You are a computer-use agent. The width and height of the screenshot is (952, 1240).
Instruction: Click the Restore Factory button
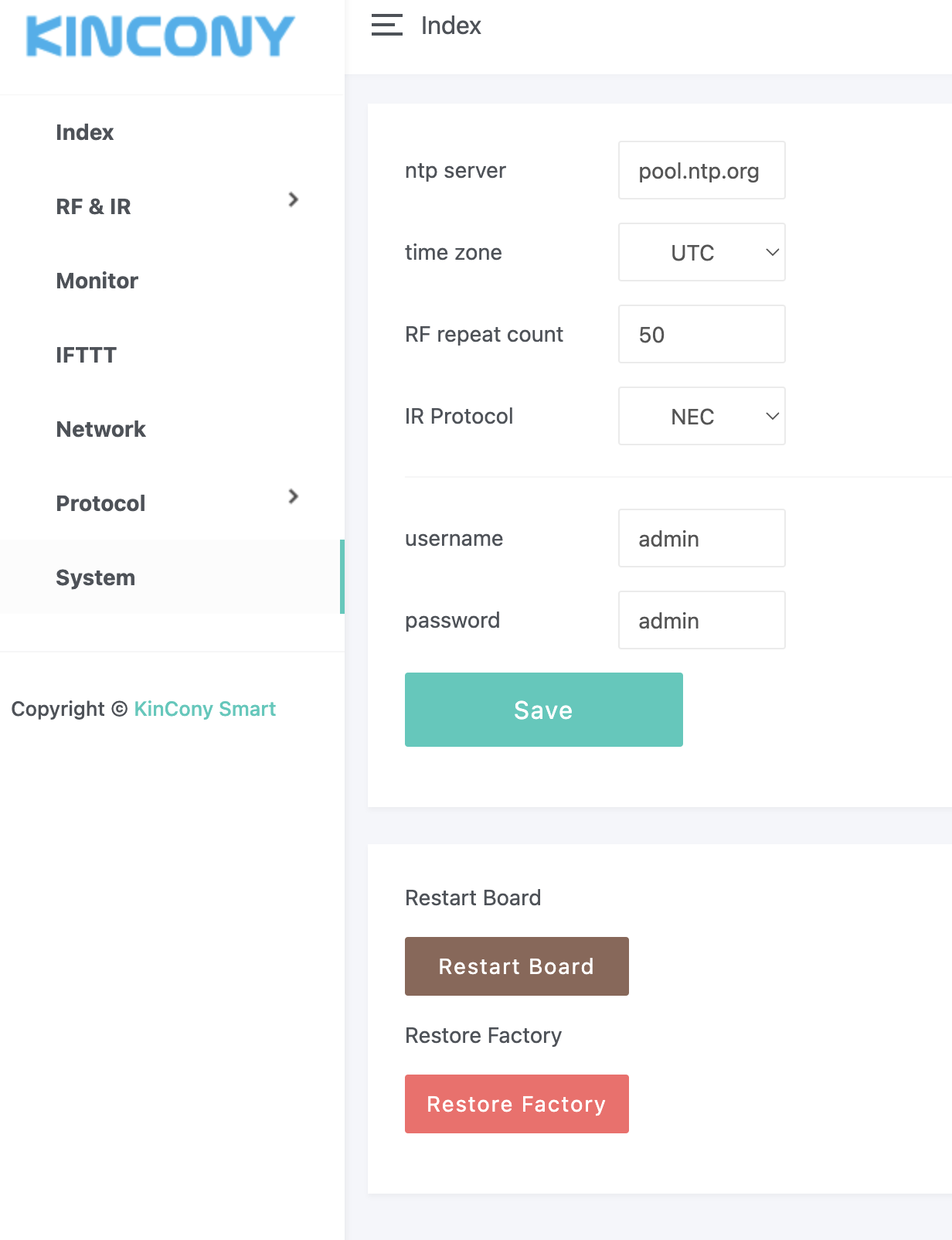tap(516, 1104)
